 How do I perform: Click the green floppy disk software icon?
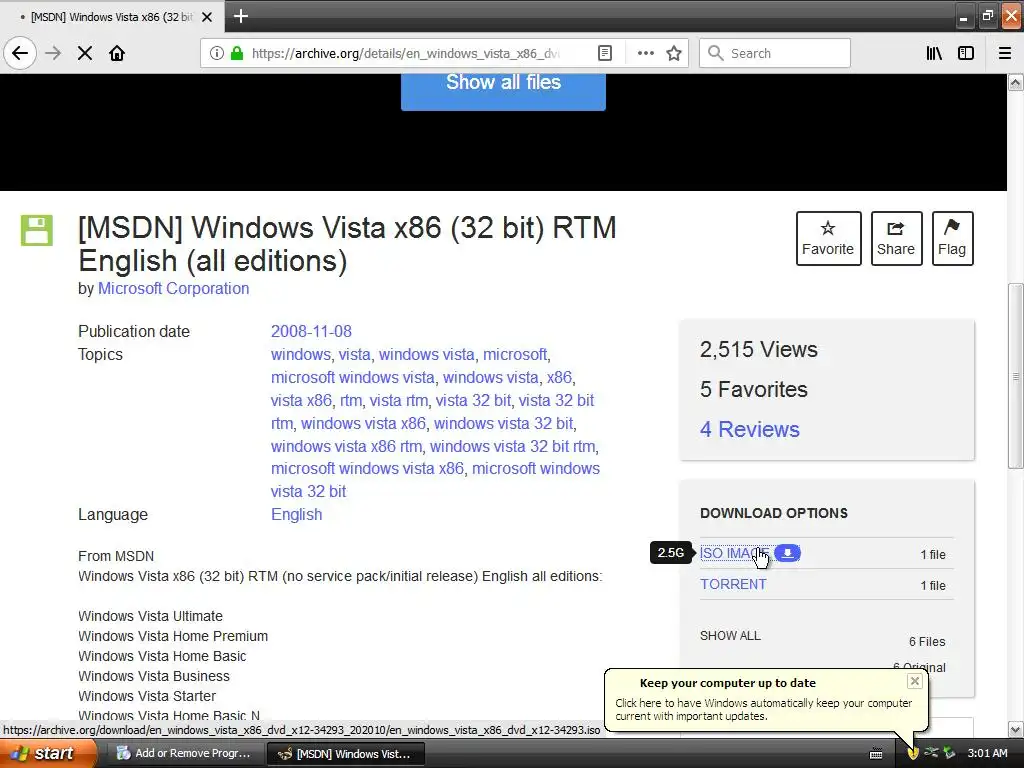pyautogui.click(x=37, y=230)
